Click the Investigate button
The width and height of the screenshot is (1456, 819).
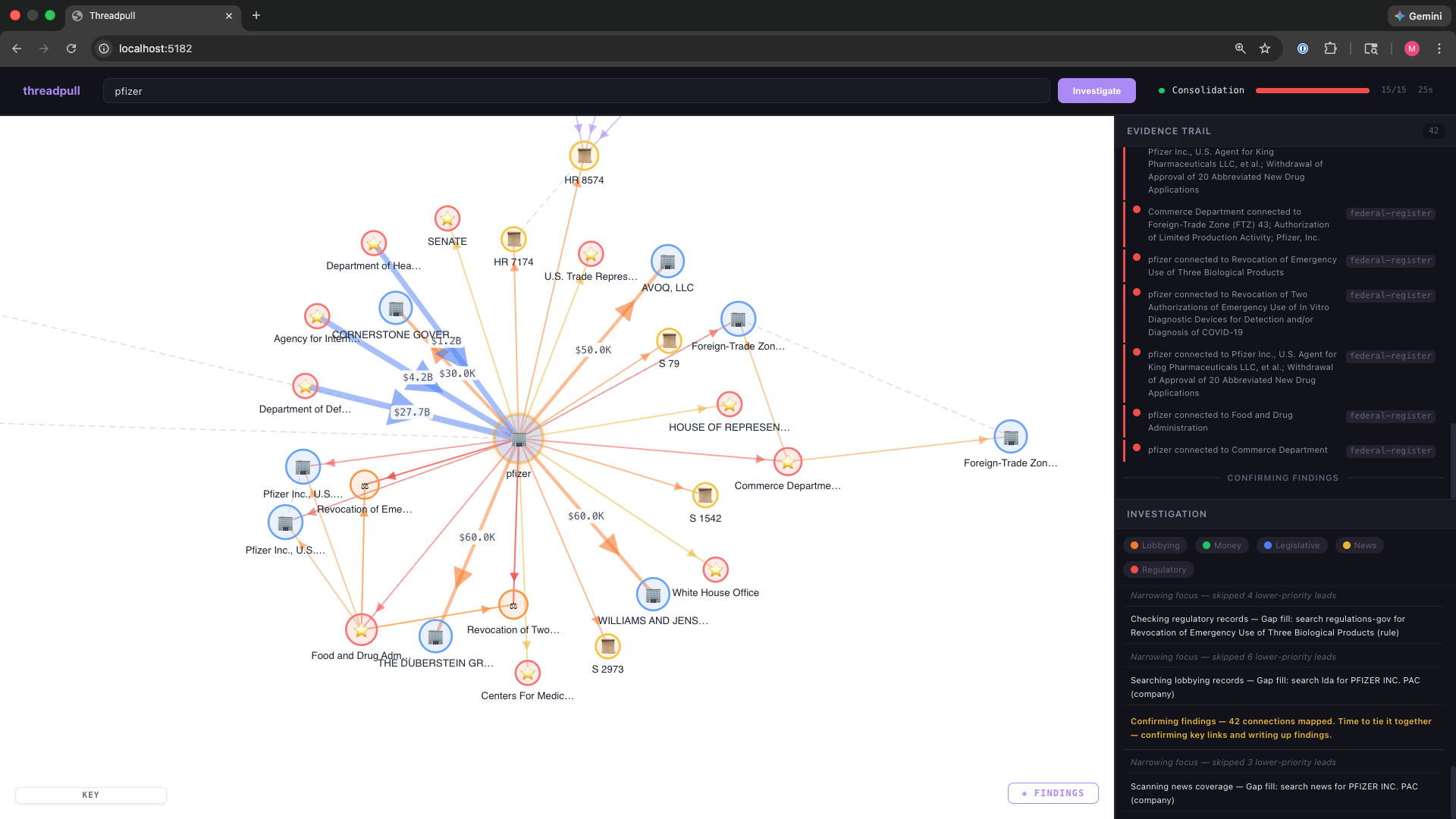pos(1096,90)
